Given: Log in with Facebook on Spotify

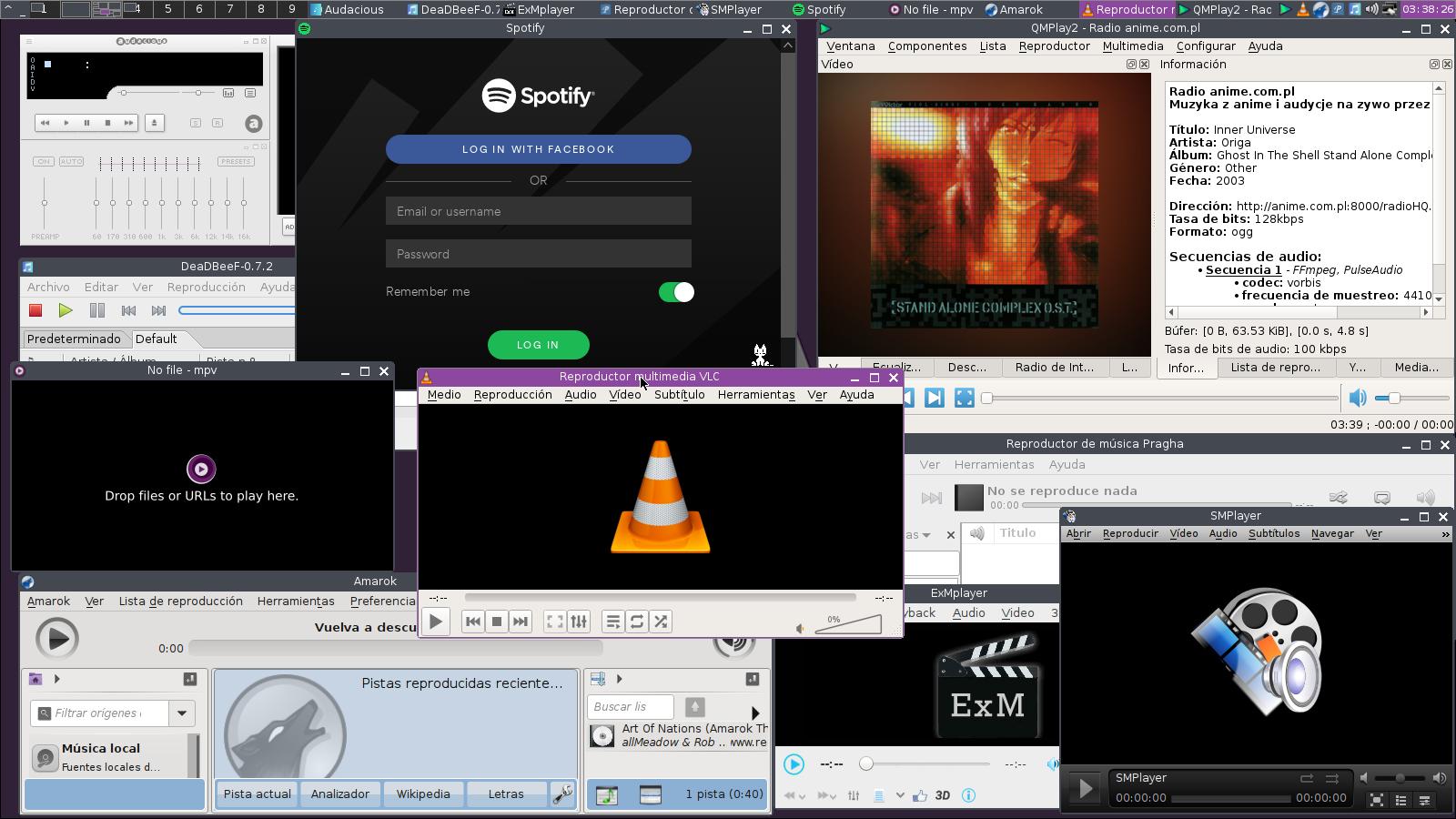Looking at the screenshot, I should tap(539, 149).
